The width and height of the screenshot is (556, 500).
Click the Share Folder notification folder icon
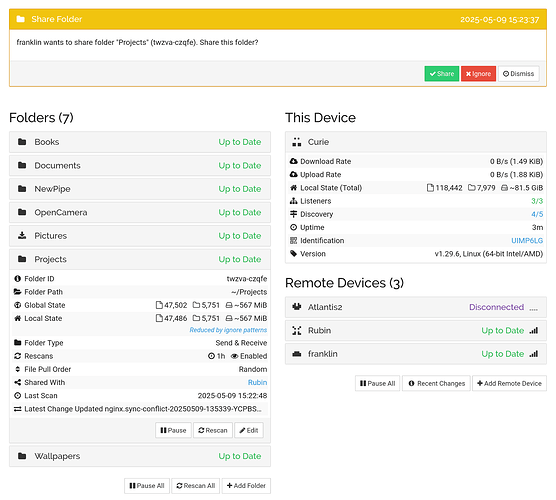tap(21, 19)
